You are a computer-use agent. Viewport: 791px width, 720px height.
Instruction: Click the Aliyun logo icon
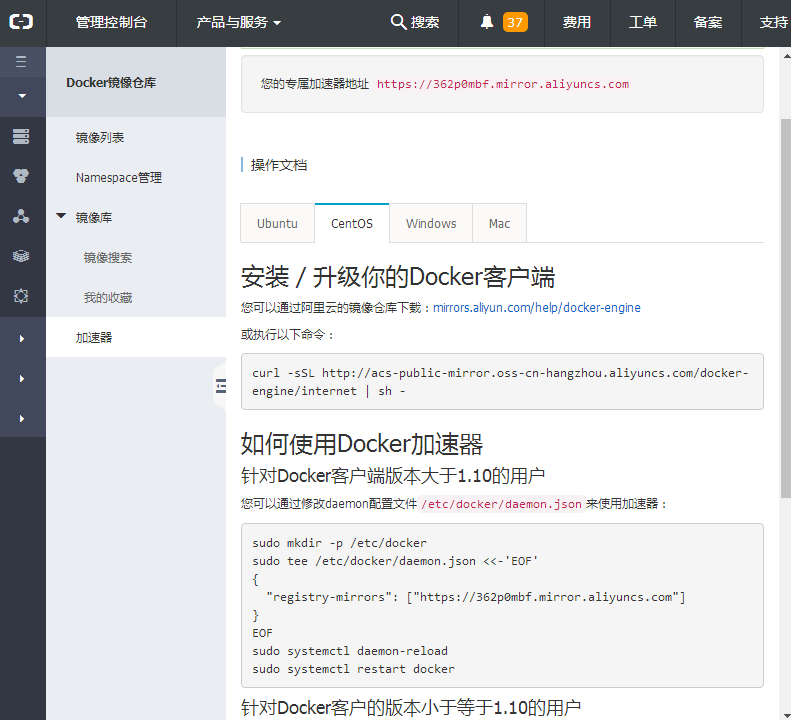click(22, 22)
